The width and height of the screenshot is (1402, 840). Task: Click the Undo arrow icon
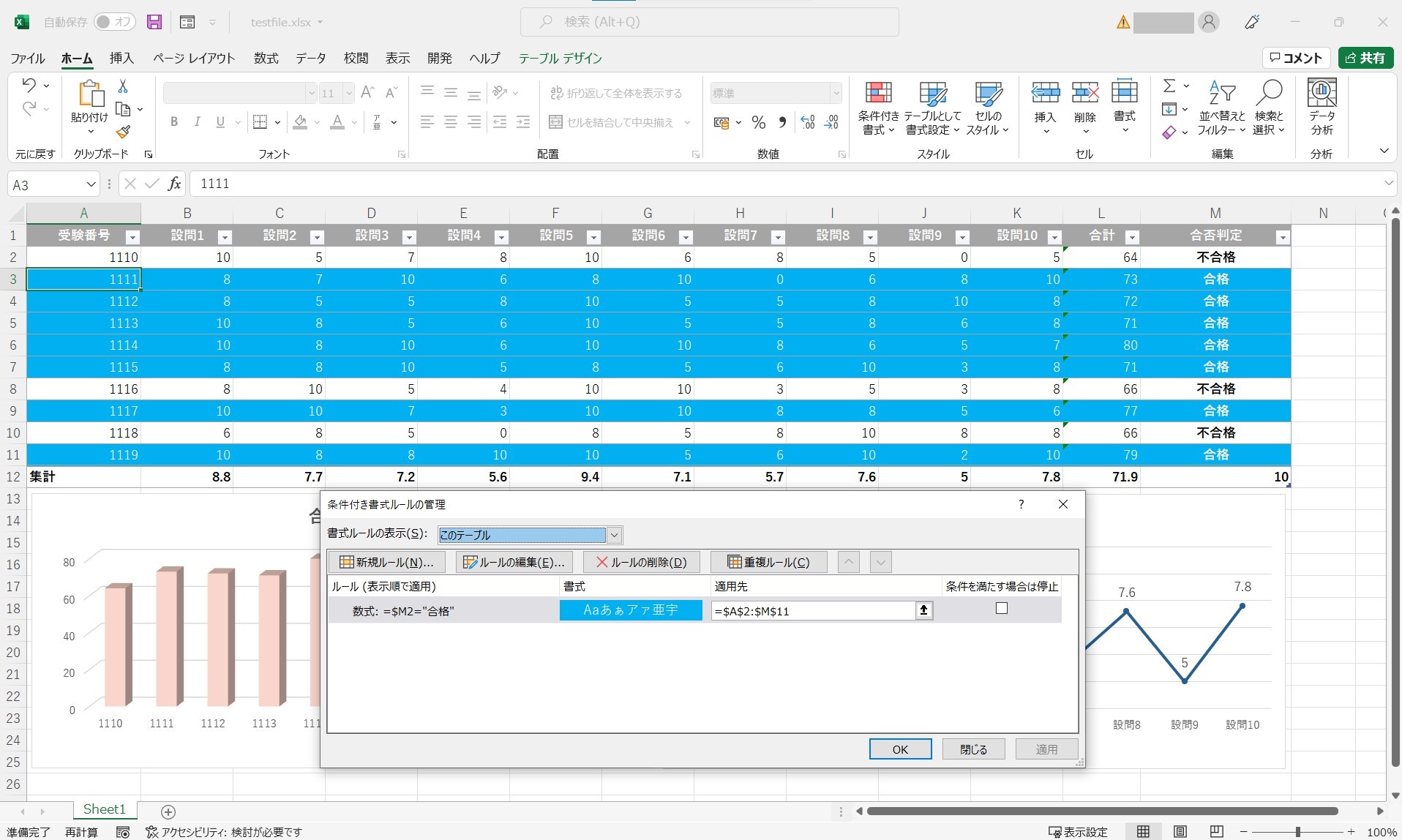pos(29,85)
